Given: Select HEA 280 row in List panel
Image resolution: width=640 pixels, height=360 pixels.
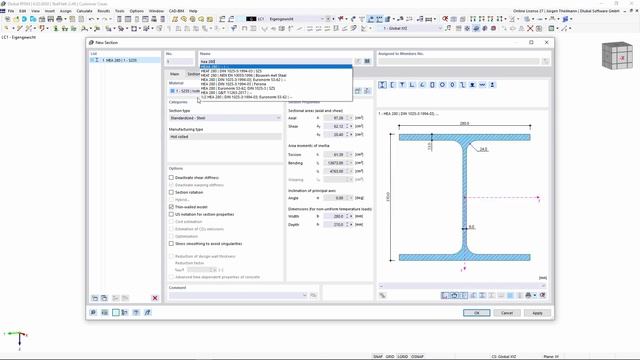Looking at the screenshot, I should [x=125, y=60].
